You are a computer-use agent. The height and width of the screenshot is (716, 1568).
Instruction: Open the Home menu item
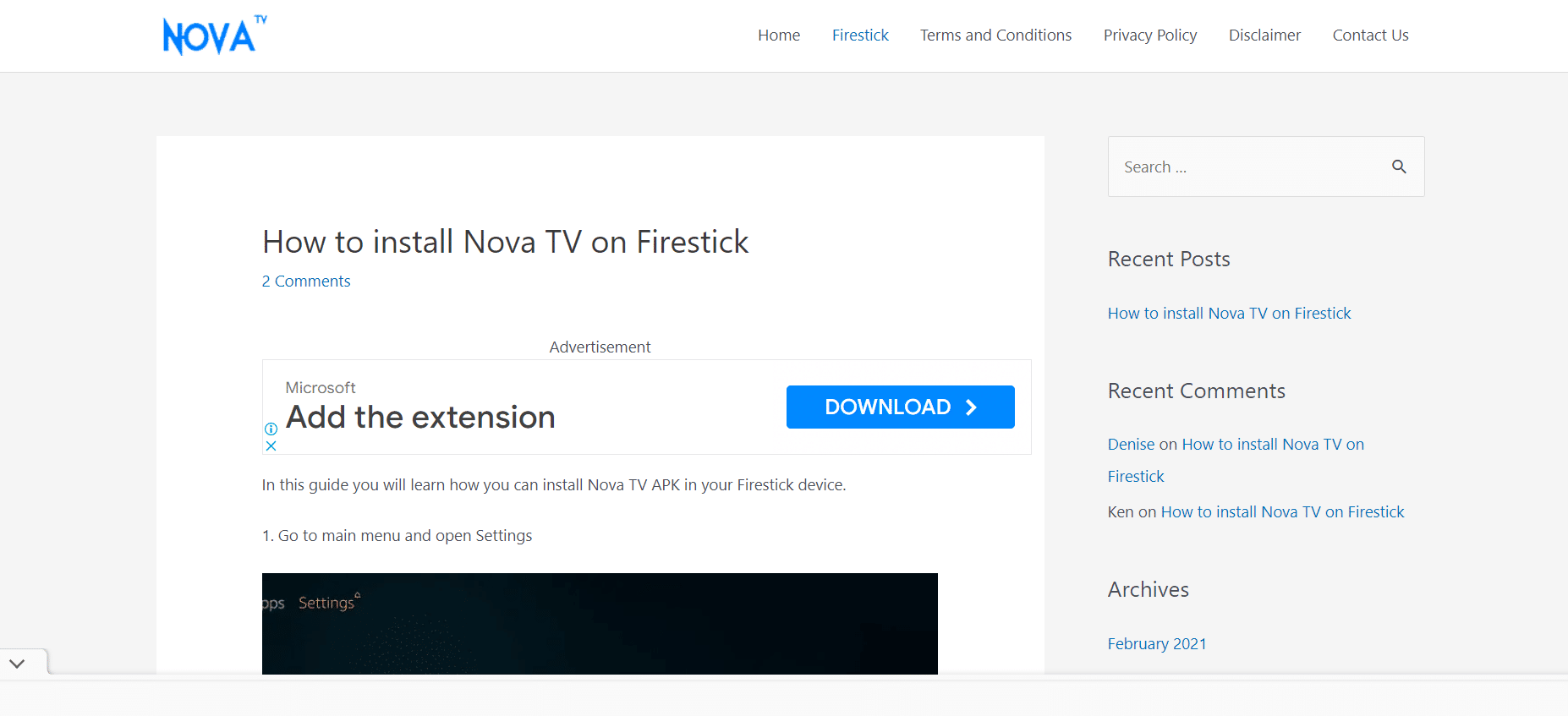point(779,36)
